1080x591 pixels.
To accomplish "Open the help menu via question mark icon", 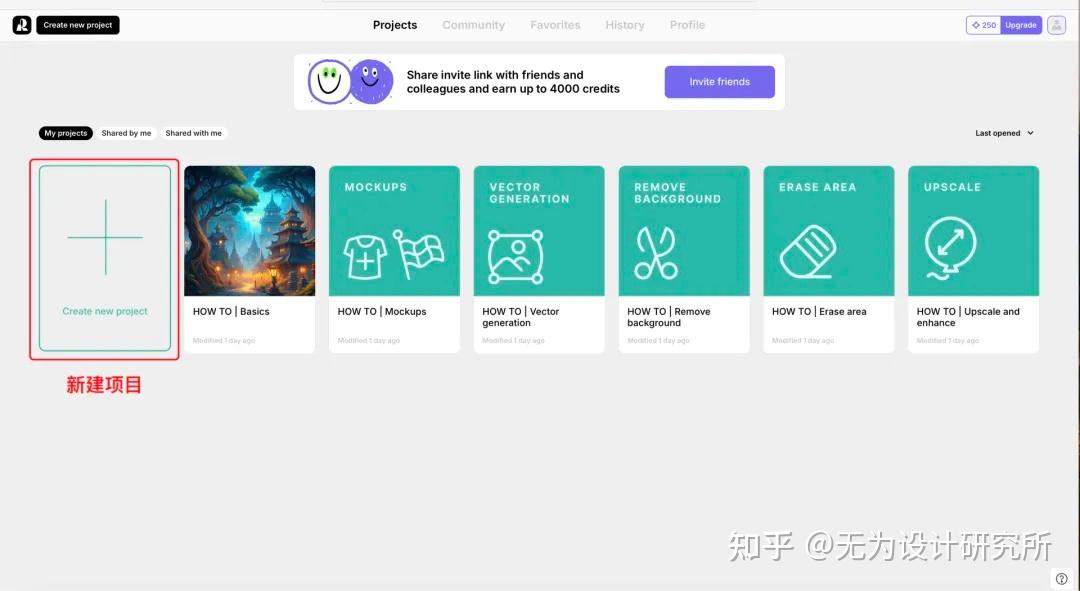I will 1061,578.
